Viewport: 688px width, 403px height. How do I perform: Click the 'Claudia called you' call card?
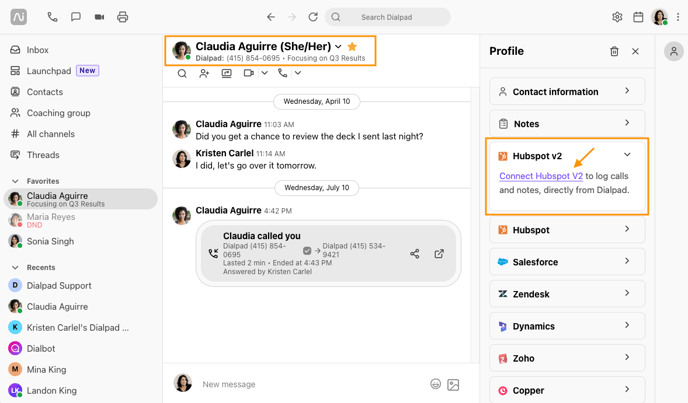click(x=328, y=253)
